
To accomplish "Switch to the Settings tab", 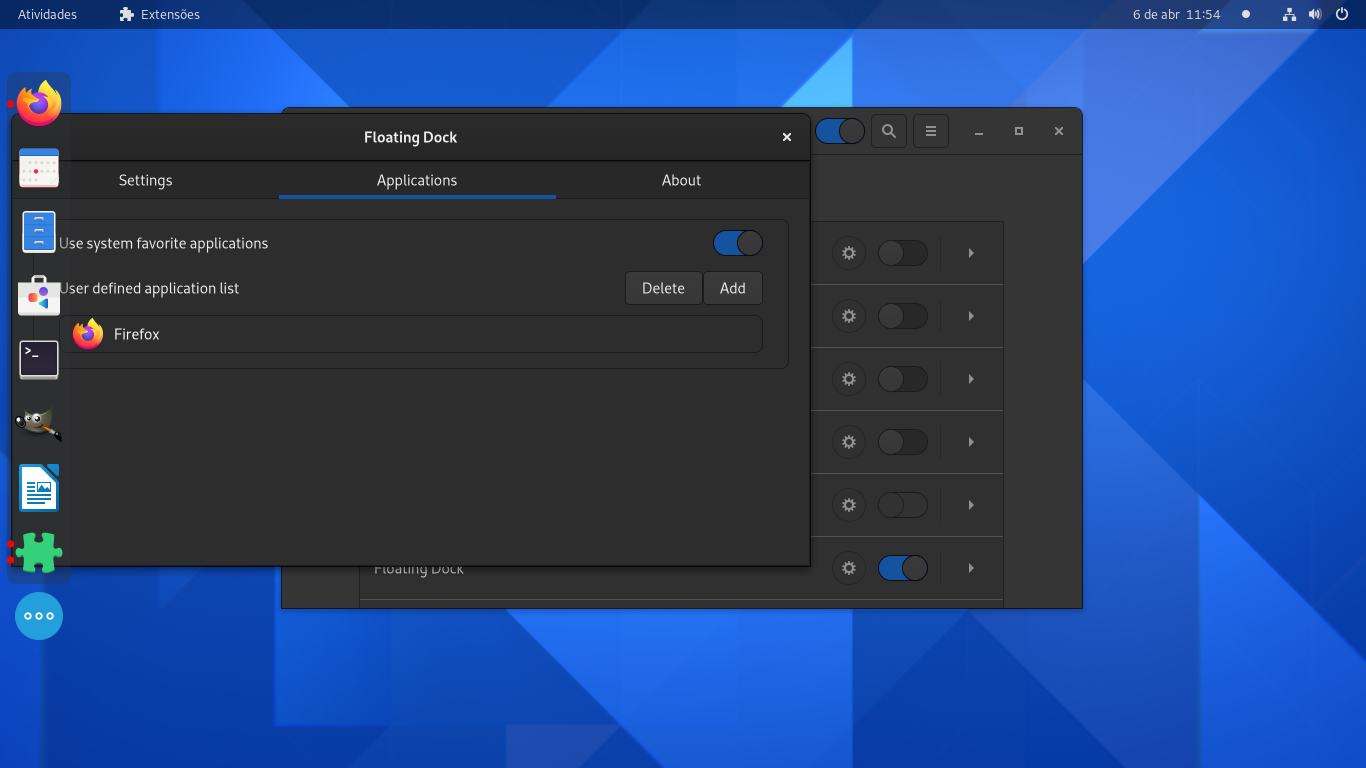I will 145,180.
